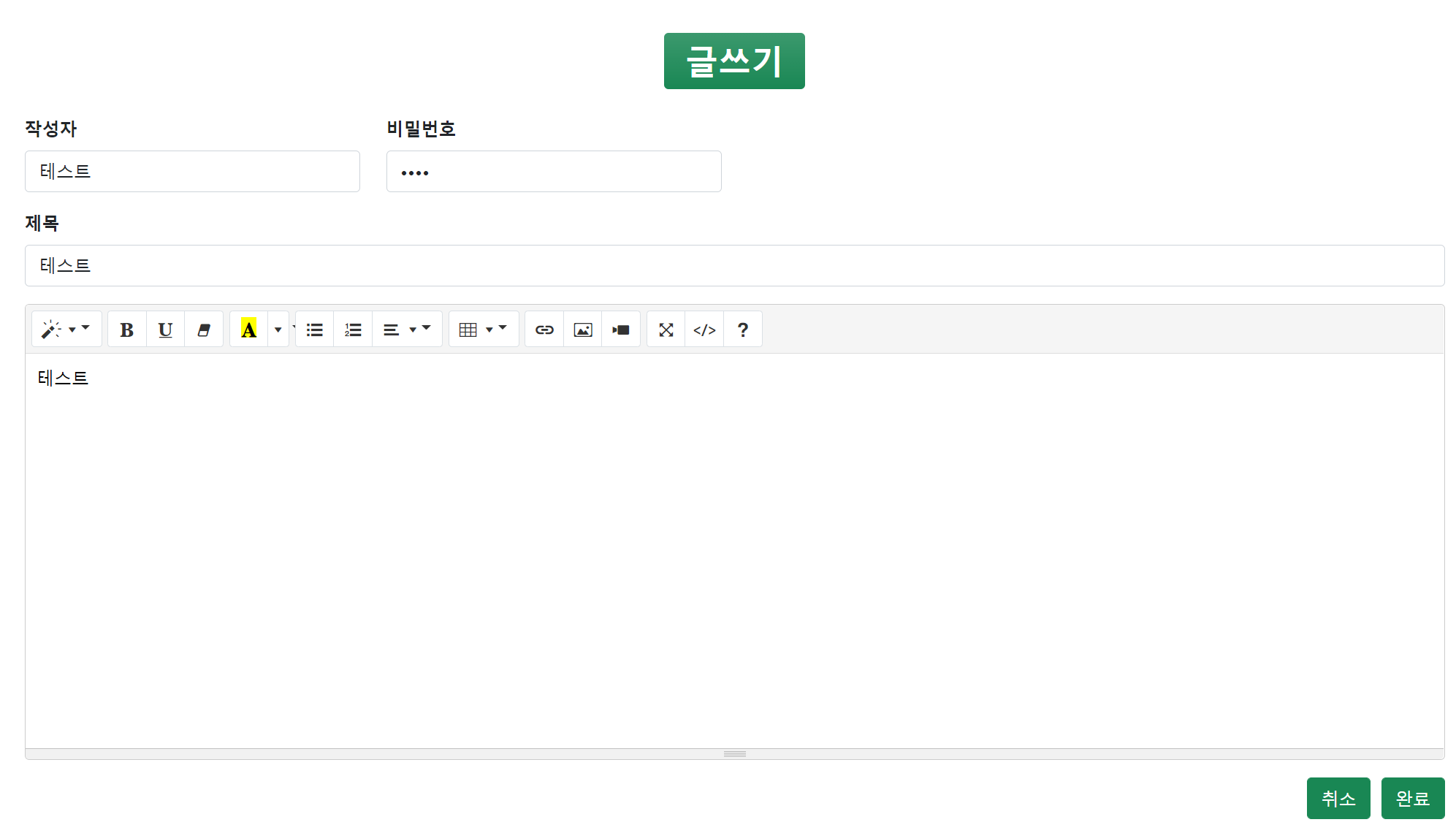Open the magic wand style dropdown
The height and width of the screenshot is (833, 1456).
click(66, 330)
